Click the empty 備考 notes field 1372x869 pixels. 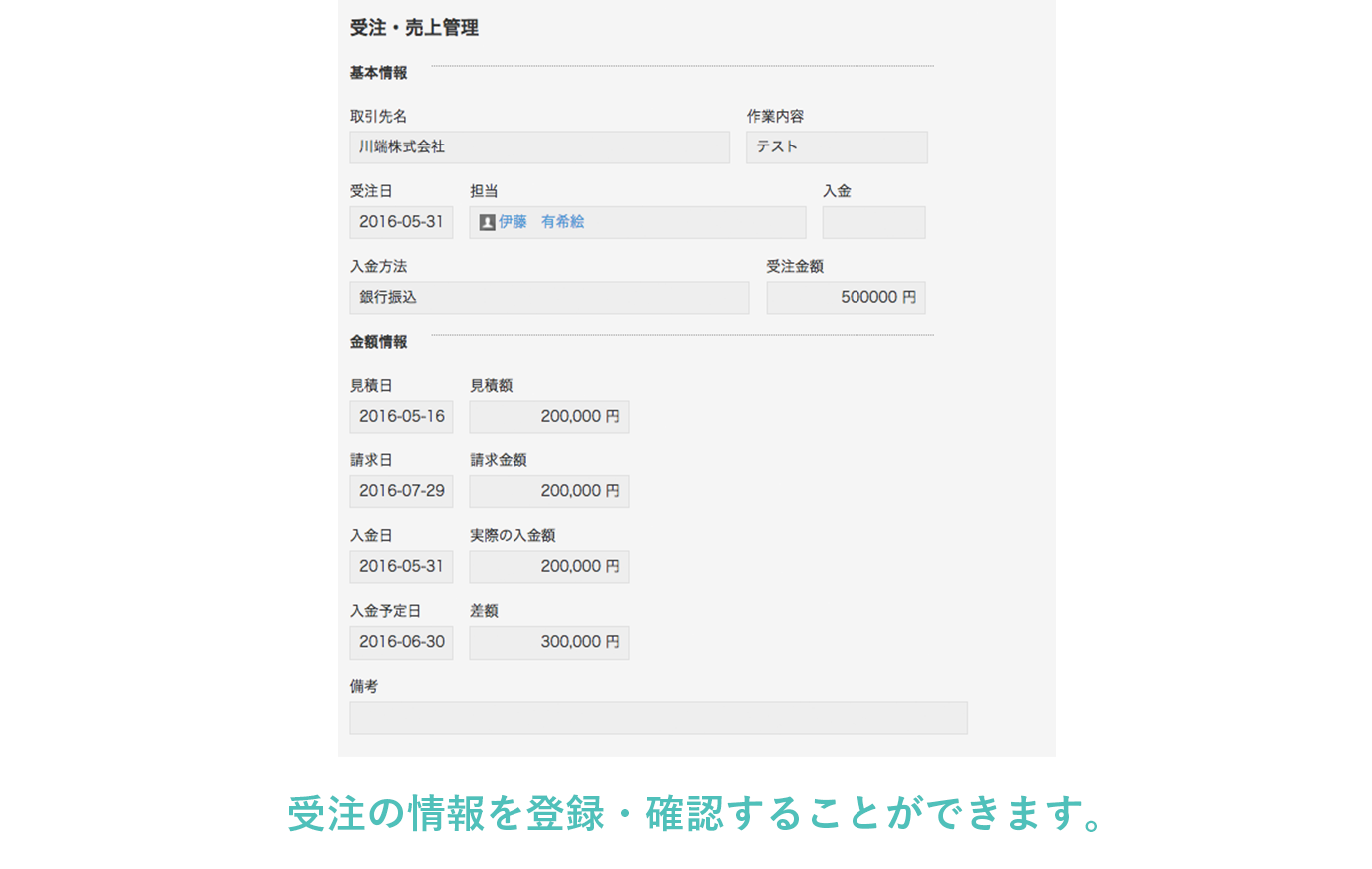[658, 718]
